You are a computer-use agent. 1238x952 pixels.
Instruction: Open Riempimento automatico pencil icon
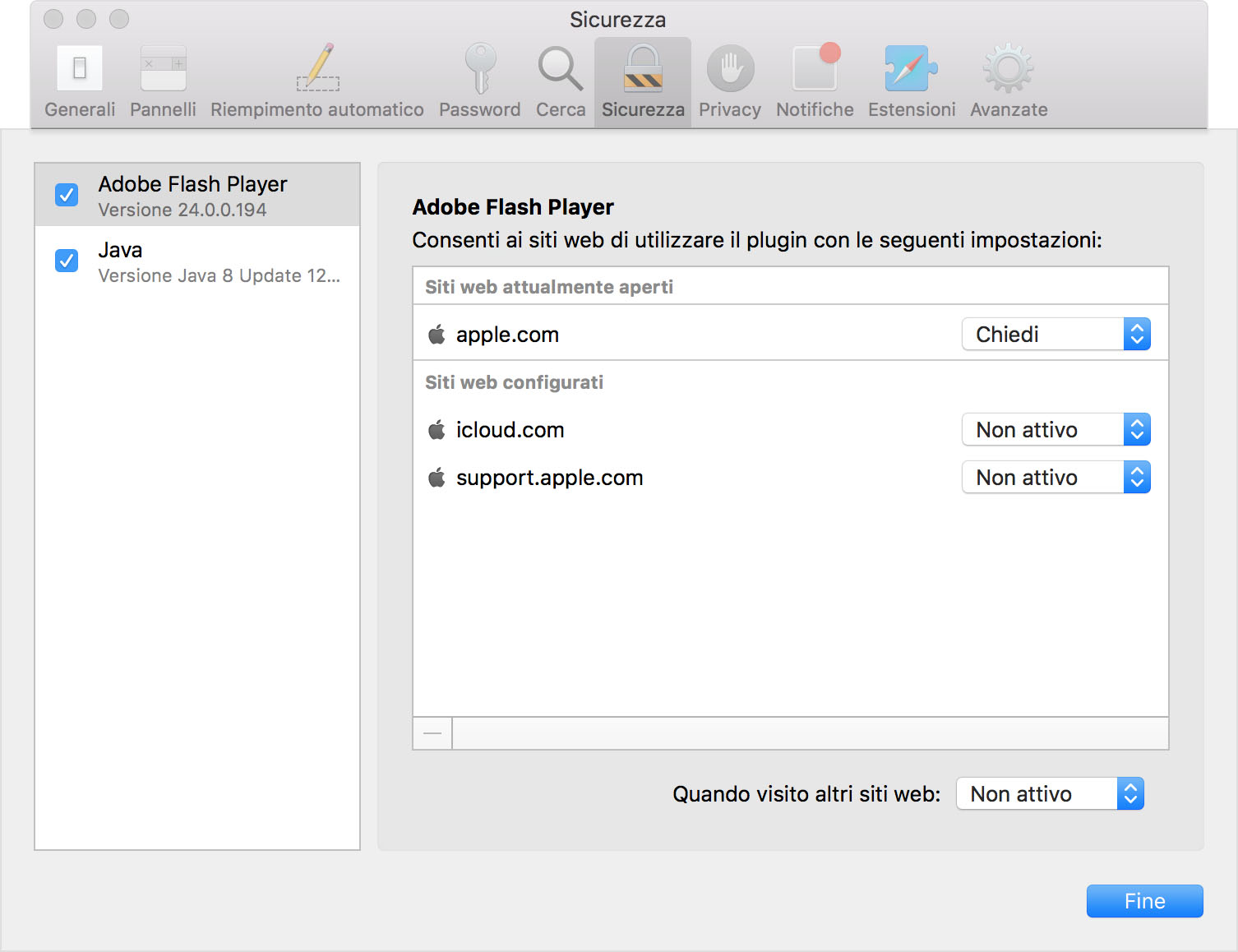317,67
